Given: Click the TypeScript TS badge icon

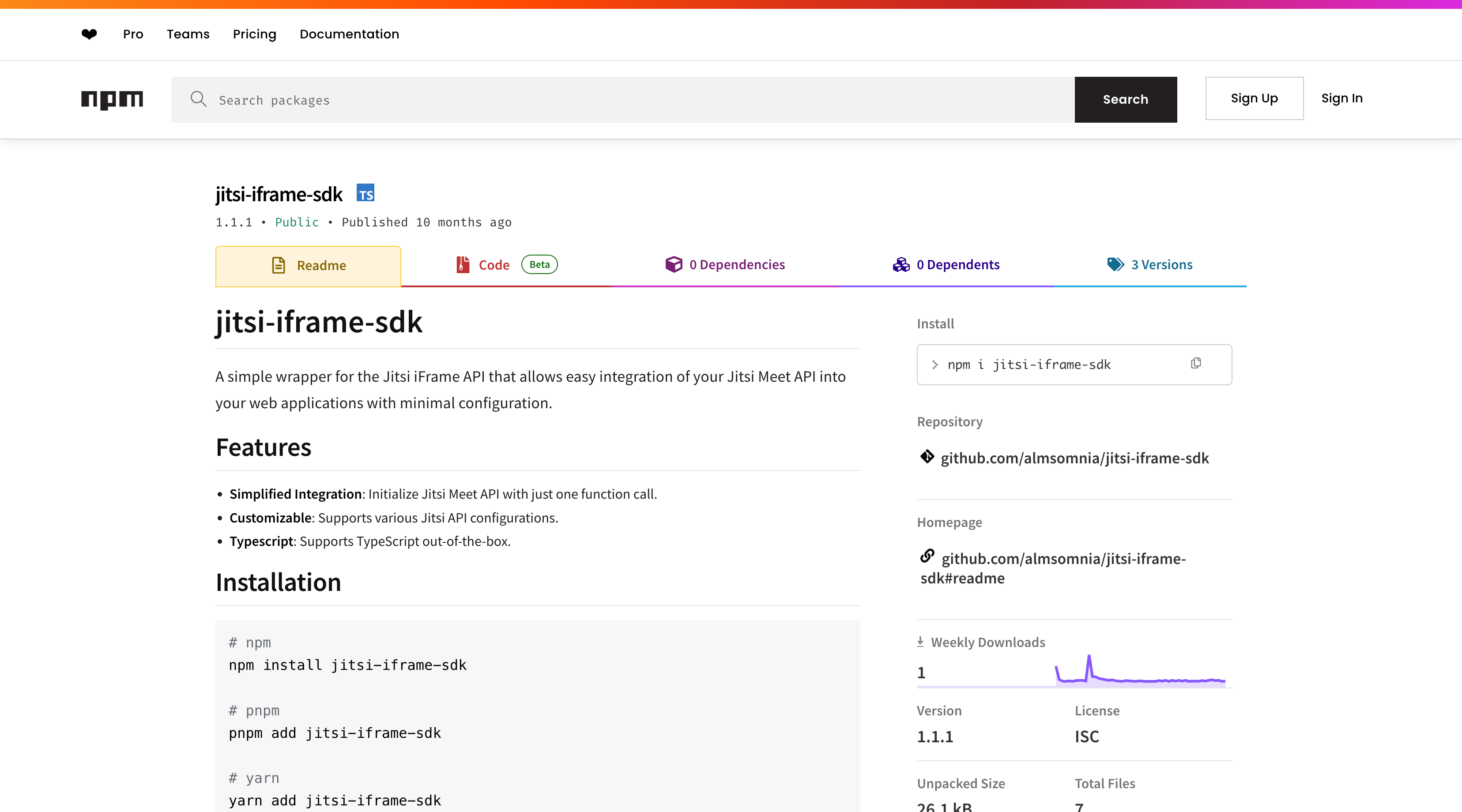Looking at the screenshot, I should click(x=365, y=193).
